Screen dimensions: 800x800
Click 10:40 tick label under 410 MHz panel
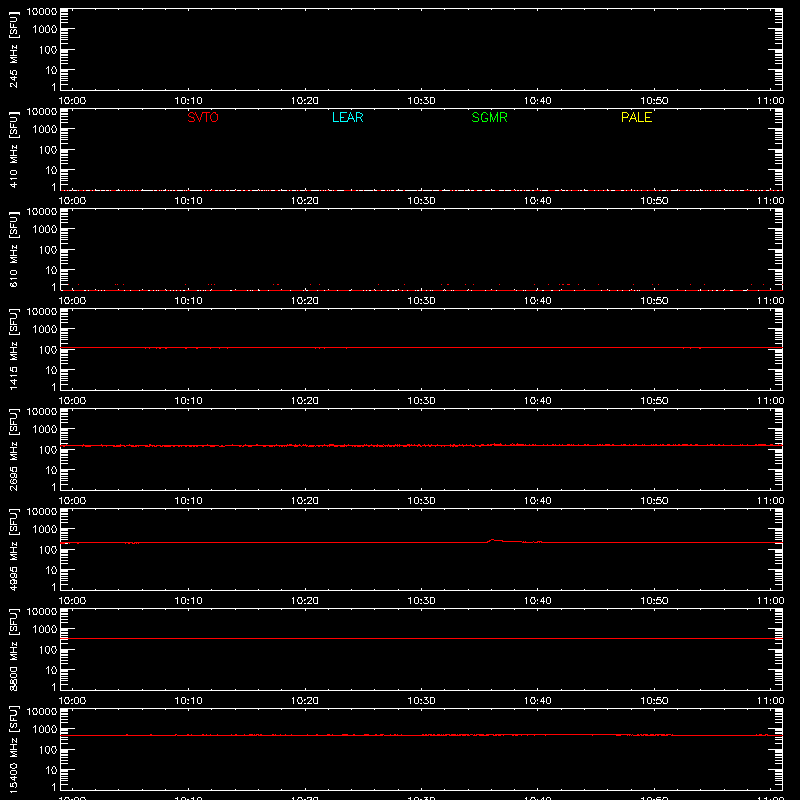pyautogui.click(x=538, y=201)
